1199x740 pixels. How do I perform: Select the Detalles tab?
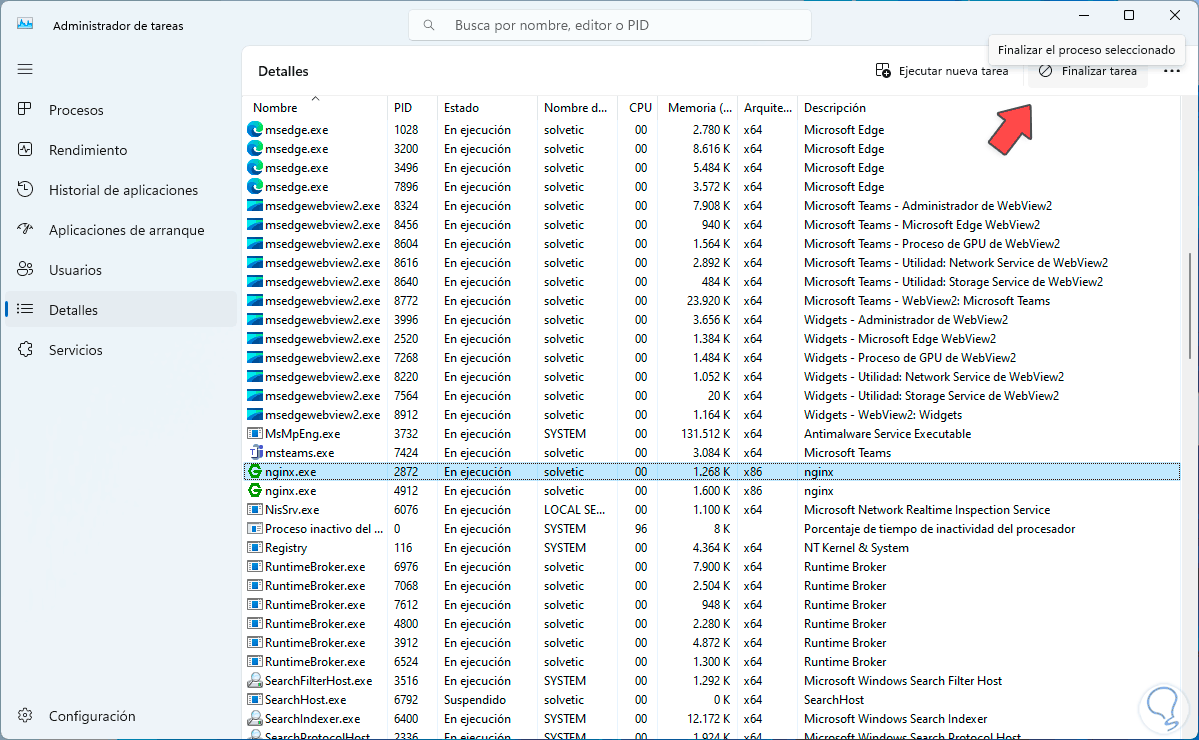121,310
